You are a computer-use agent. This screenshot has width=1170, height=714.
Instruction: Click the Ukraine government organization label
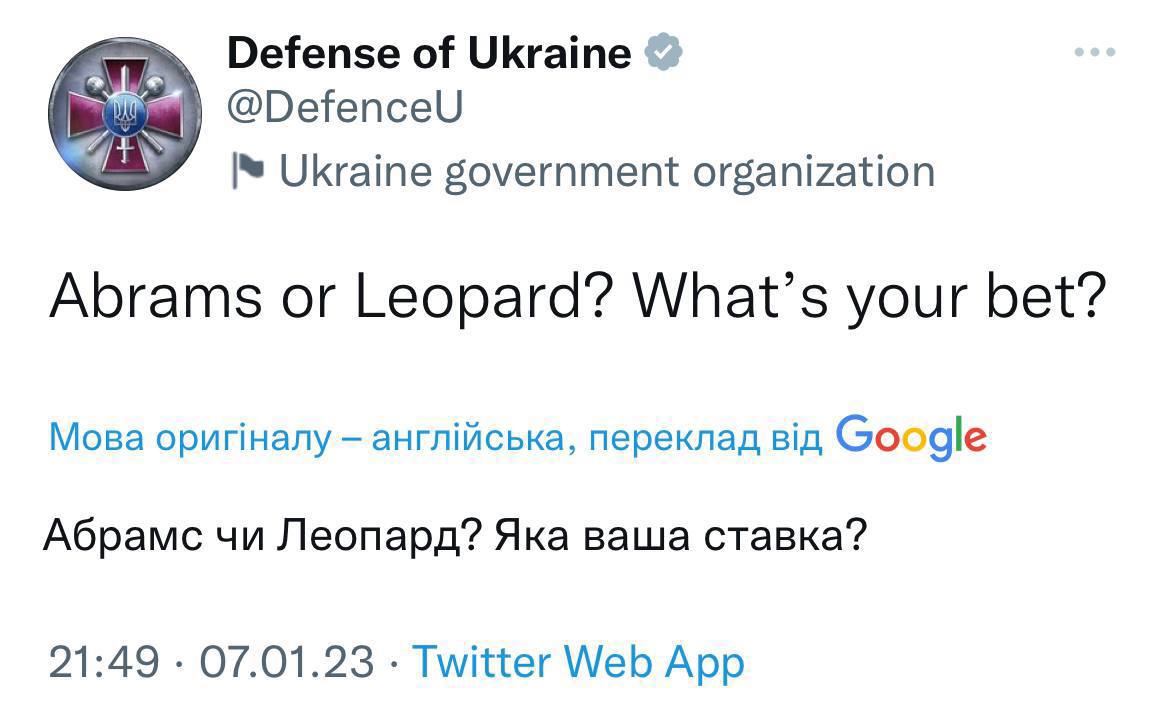[x=607, y=171]
